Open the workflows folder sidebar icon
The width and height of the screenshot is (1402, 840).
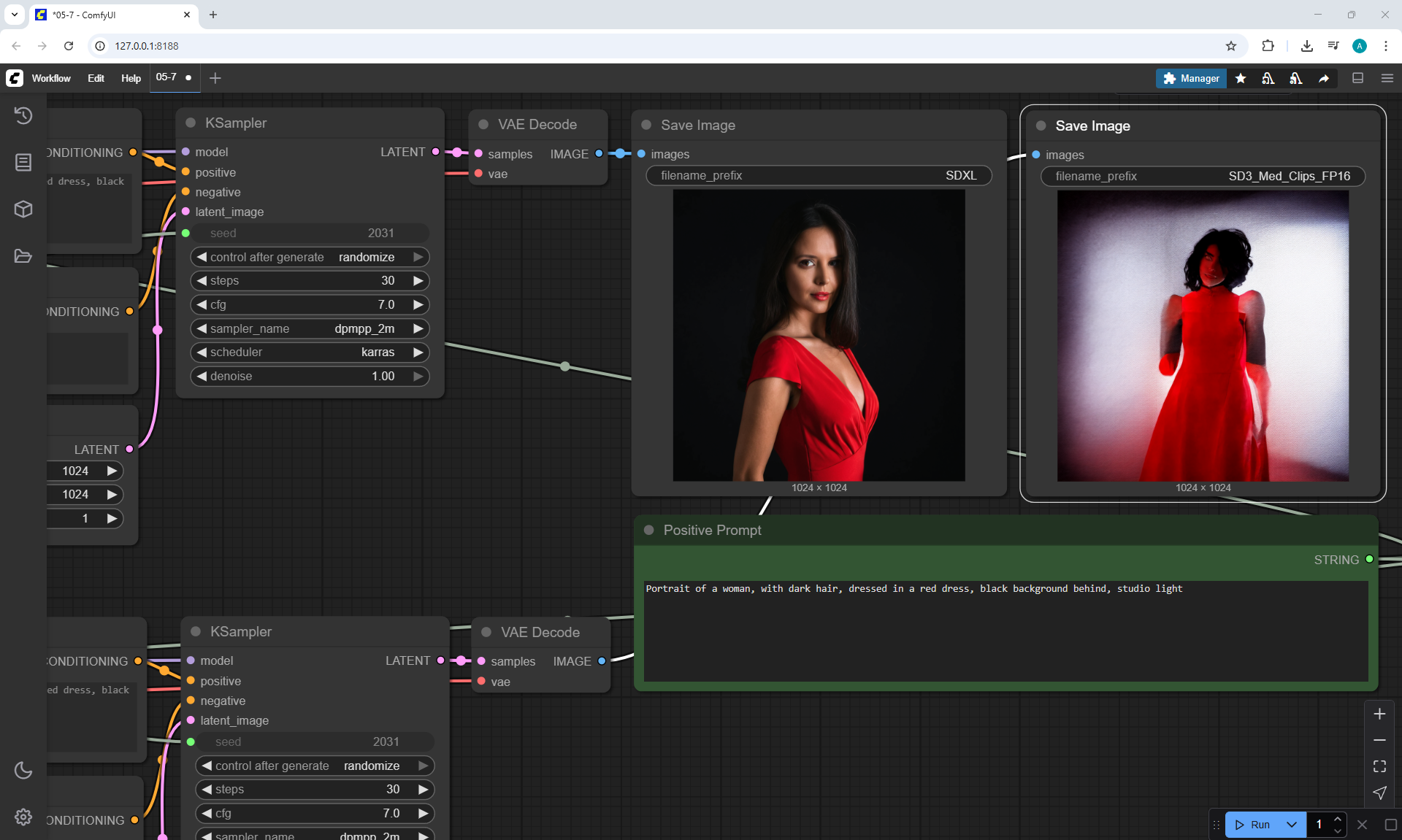point(23,256)
